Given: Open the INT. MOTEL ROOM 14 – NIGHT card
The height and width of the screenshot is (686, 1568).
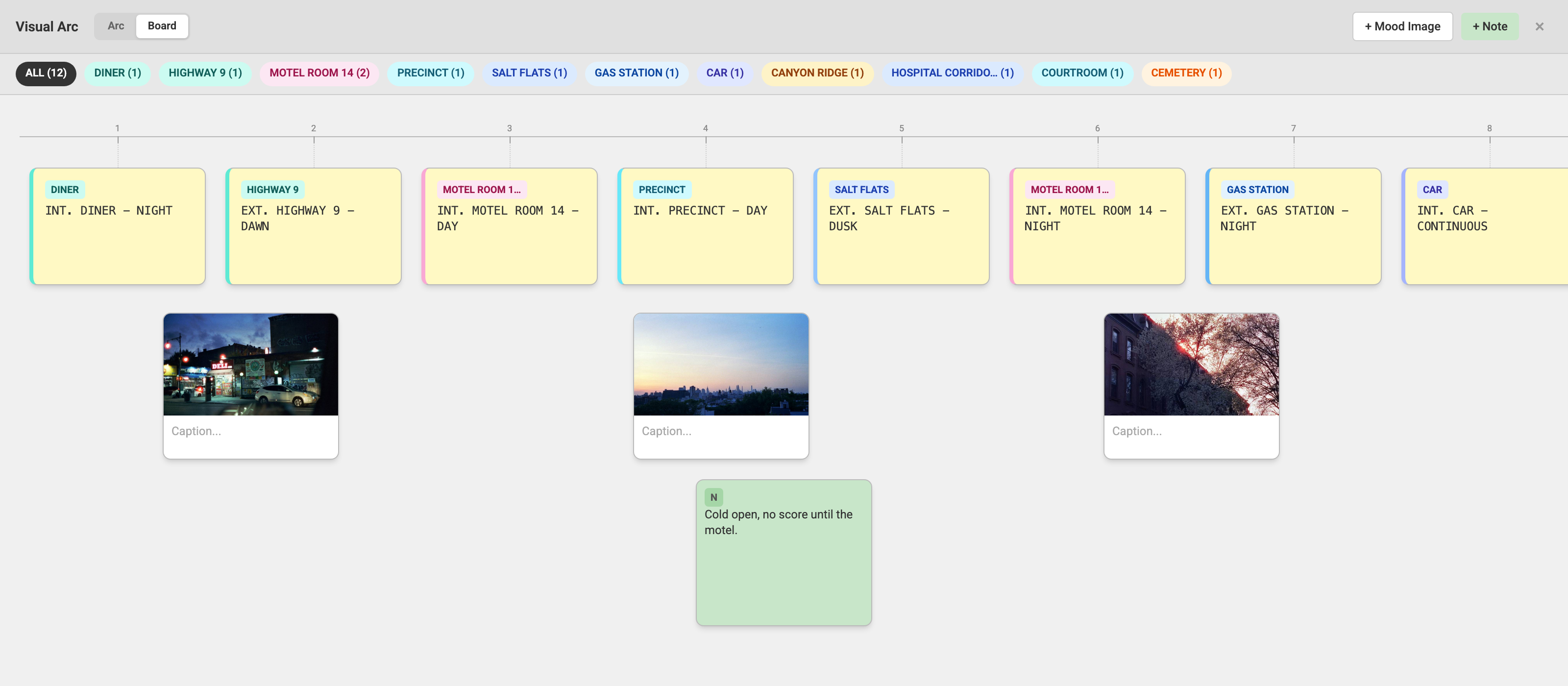Looking at the screenshot, I should click(1098, 226).
